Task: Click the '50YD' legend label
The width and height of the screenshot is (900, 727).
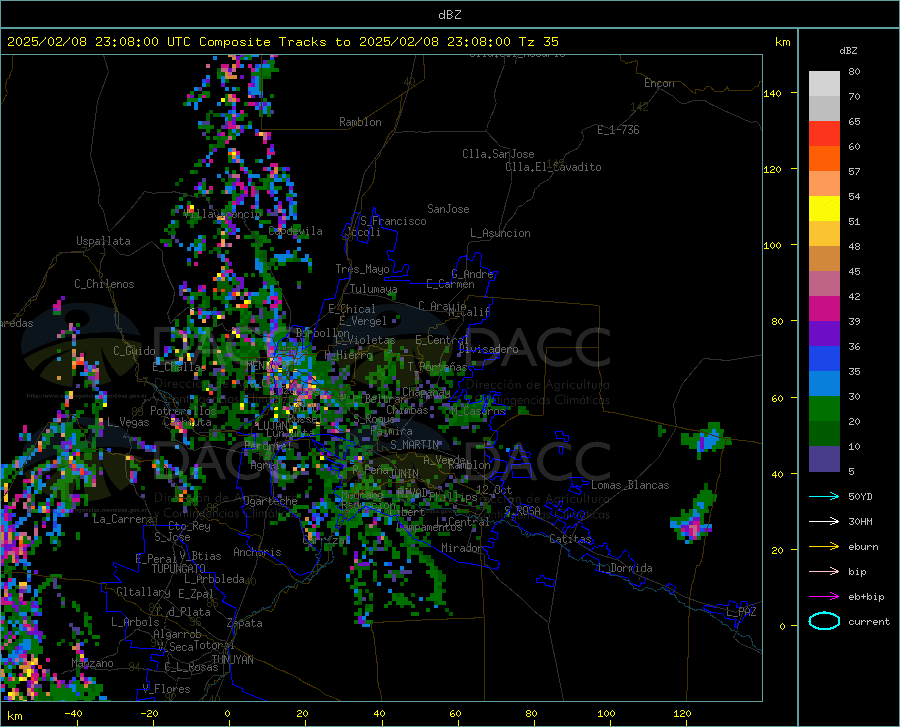Action: coord(860,496)
